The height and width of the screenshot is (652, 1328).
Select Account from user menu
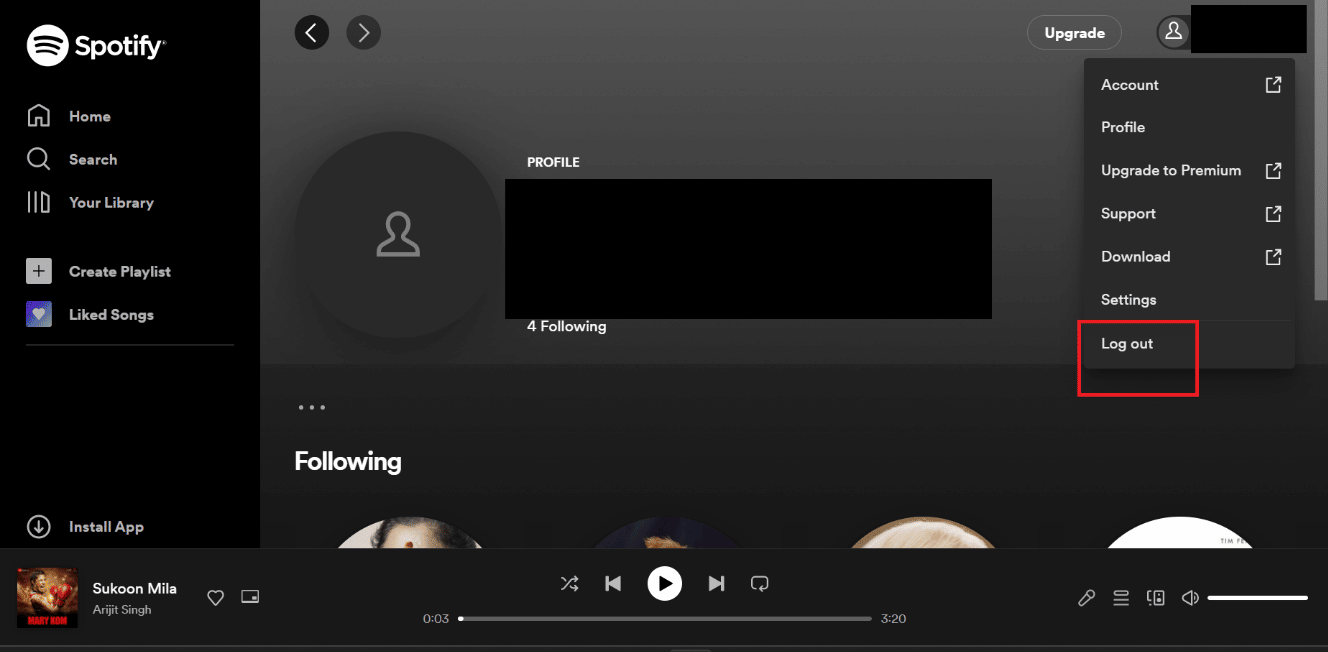1189,85
